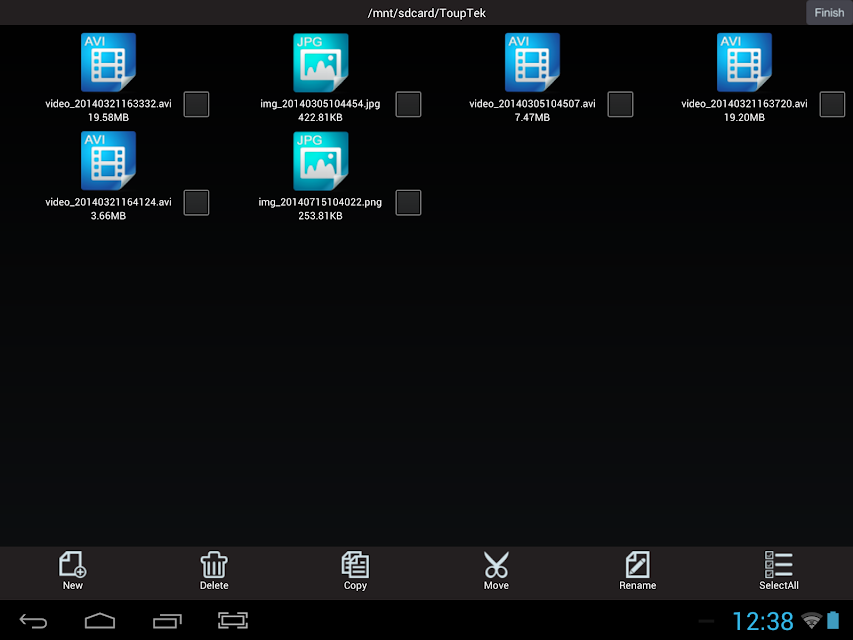The height and width of the screenshot is (640, 853).
Task: Open the AVI icon for video_20140321163720.avi
Action: tap(744, 62)
